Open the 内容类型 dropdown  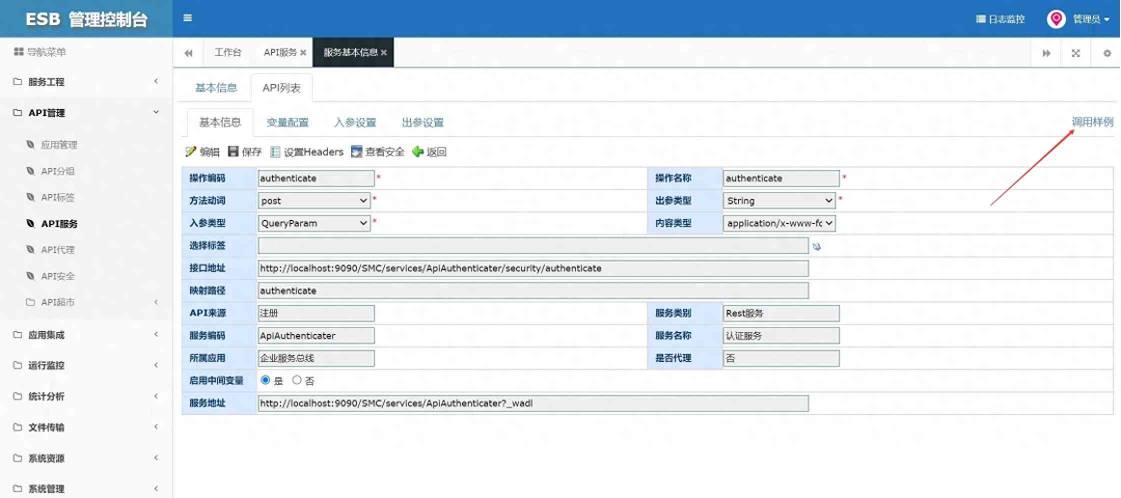[x=779, y=223]
